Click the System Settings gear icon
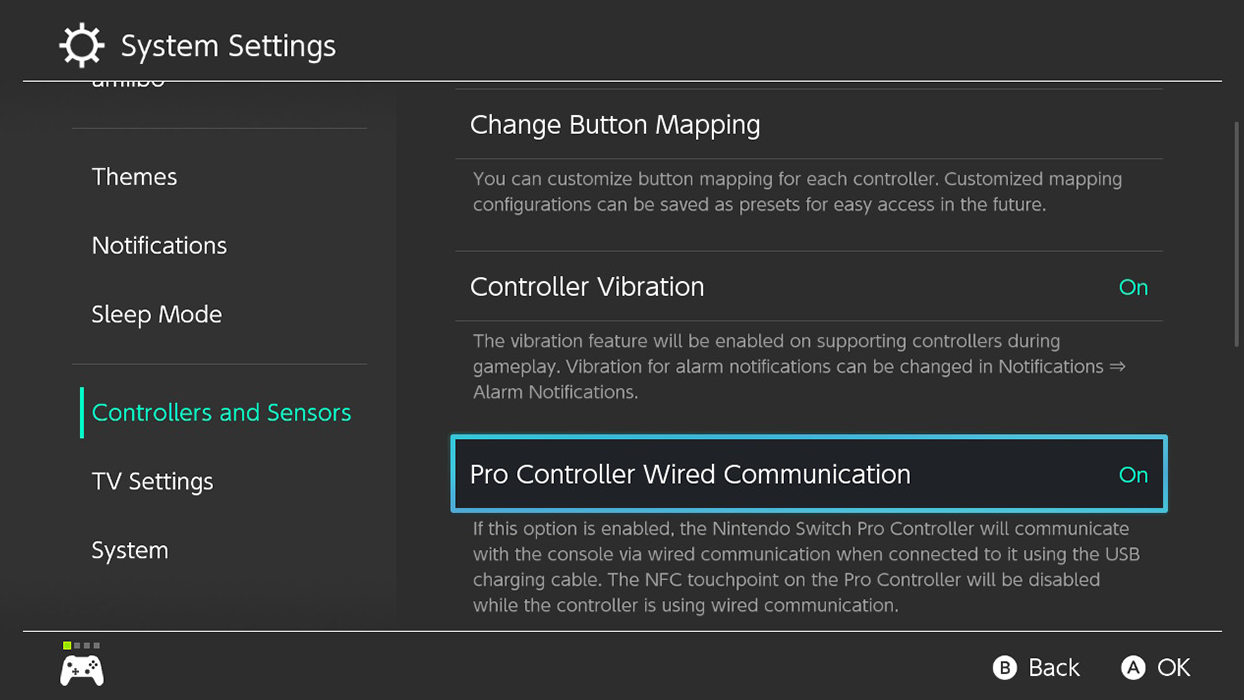The image size is (1244, 700). coord(81,46)
